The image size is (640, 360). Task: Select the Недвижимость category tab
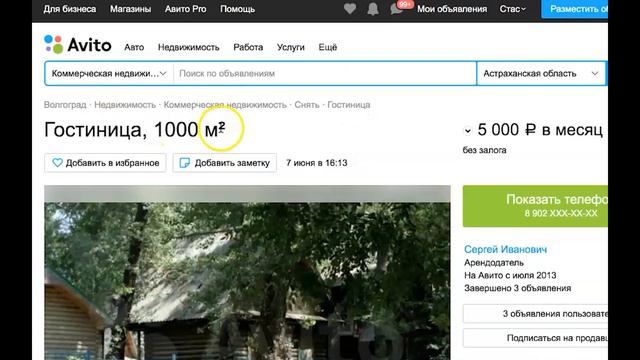tap(189, 47)
